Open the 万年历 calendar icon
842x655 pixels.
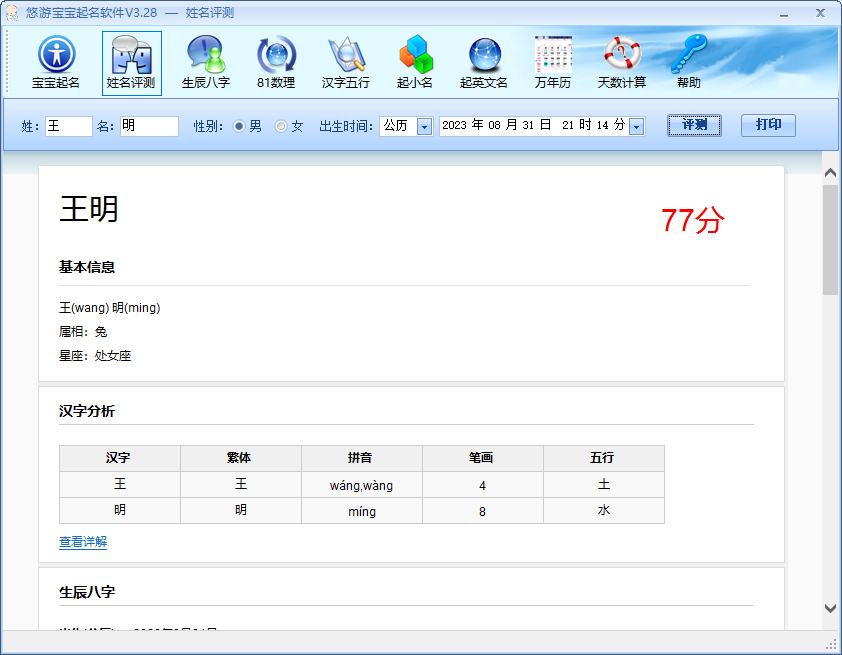[x=553, y=63]
